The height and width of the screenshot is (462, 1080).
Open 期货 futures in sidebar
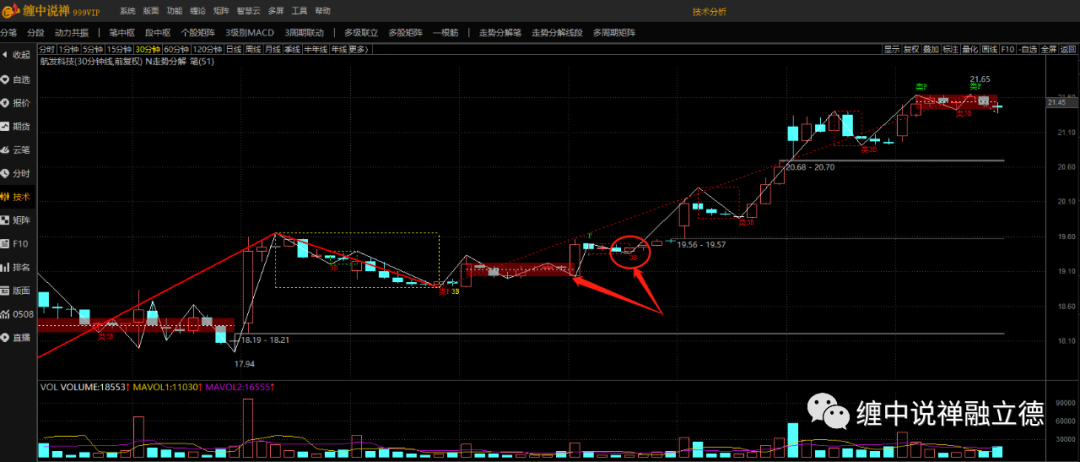[17, 127]
